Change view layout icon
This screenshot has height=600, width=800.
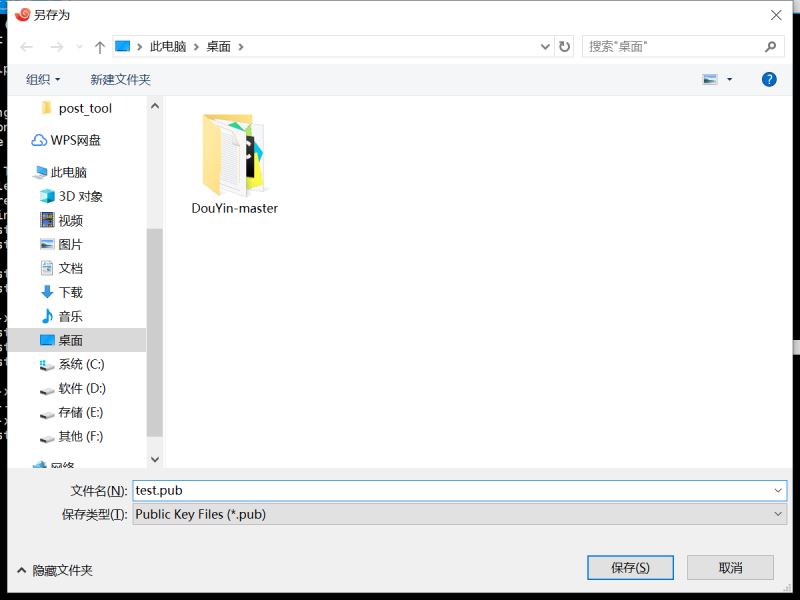click(x=710, y=79)
